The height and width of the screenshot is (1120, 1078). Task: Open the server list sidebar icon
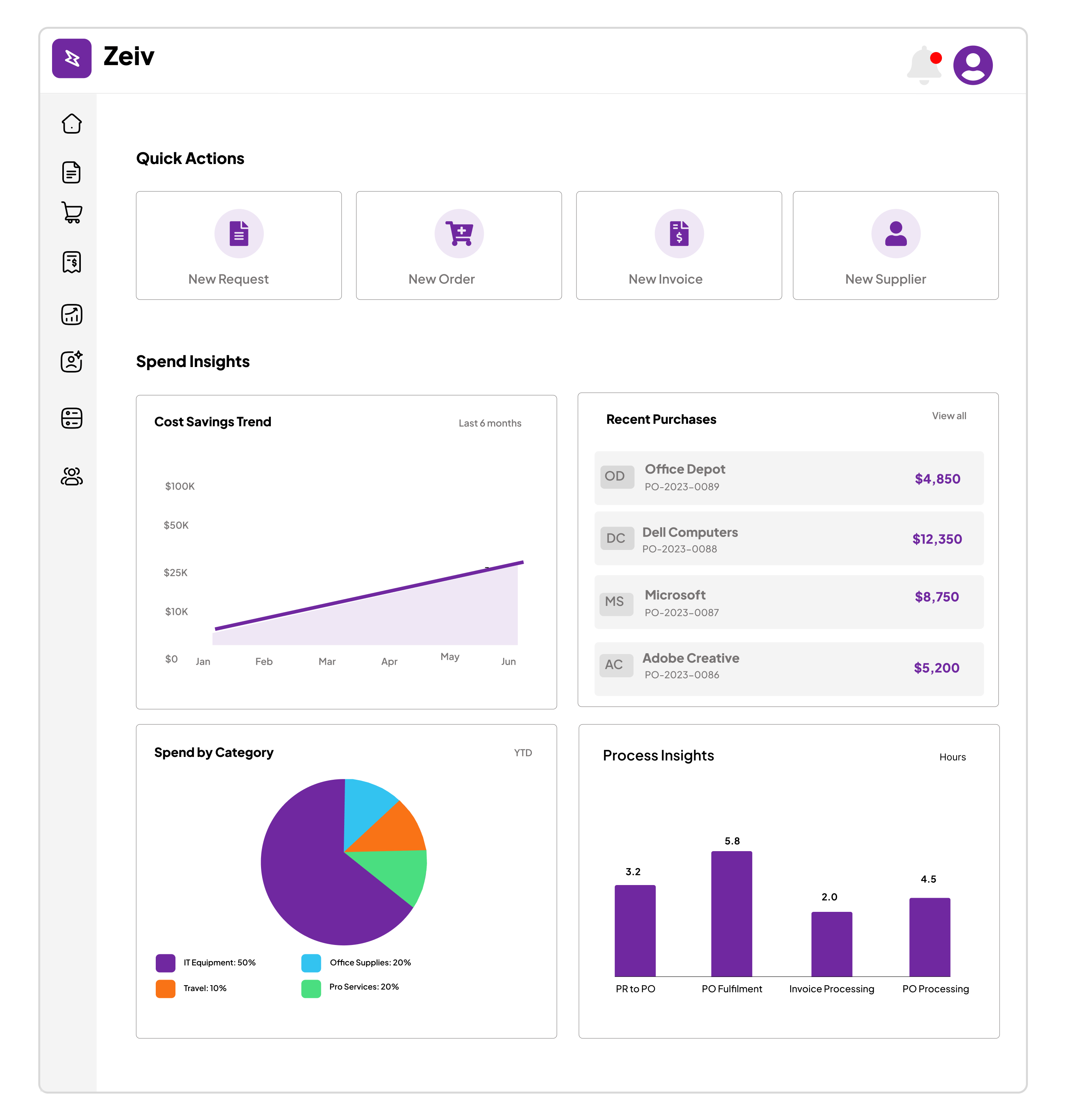[71, 418]
